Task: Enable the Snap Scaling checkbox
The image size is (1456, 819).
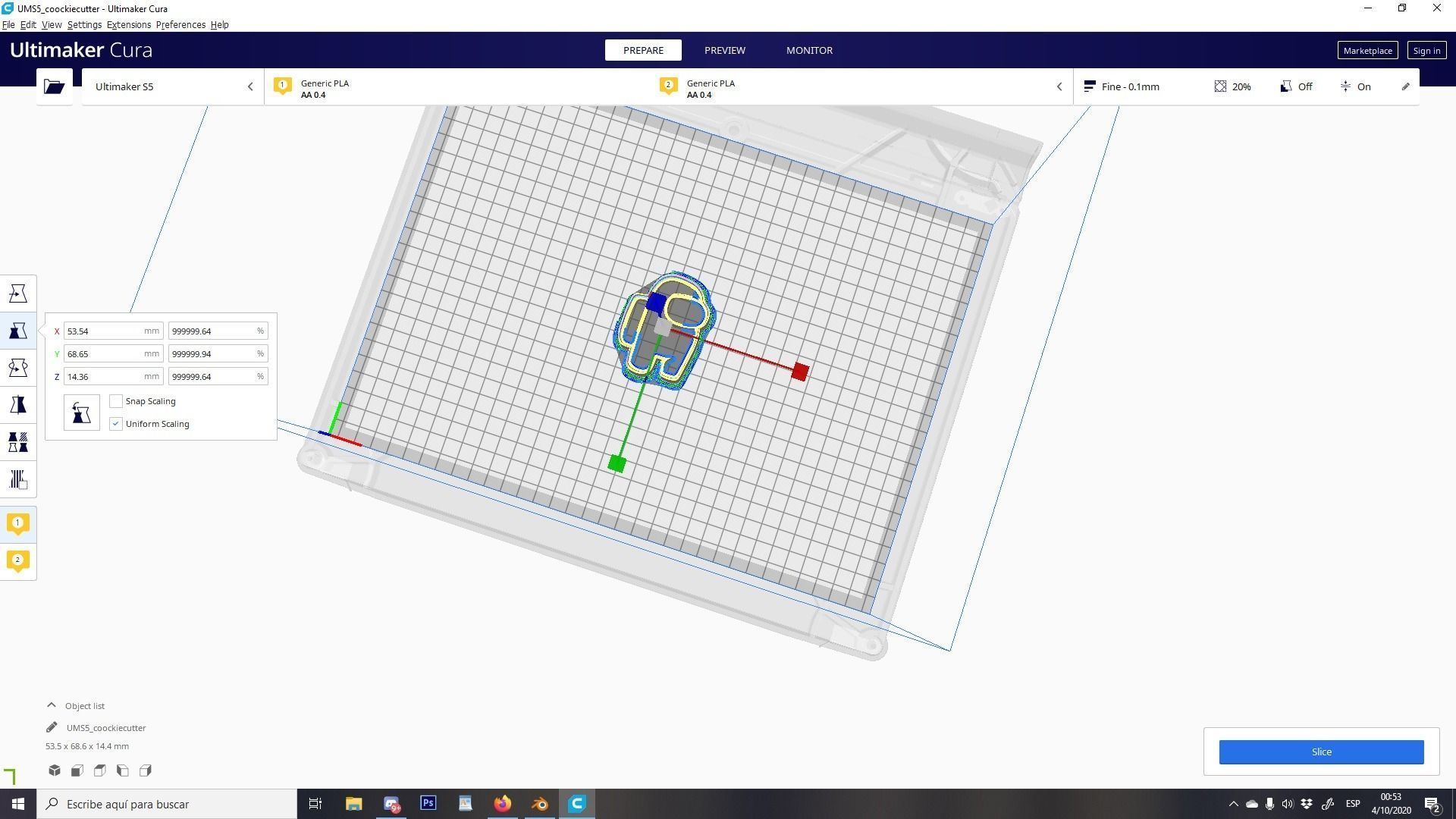Action: click(116, 401)
